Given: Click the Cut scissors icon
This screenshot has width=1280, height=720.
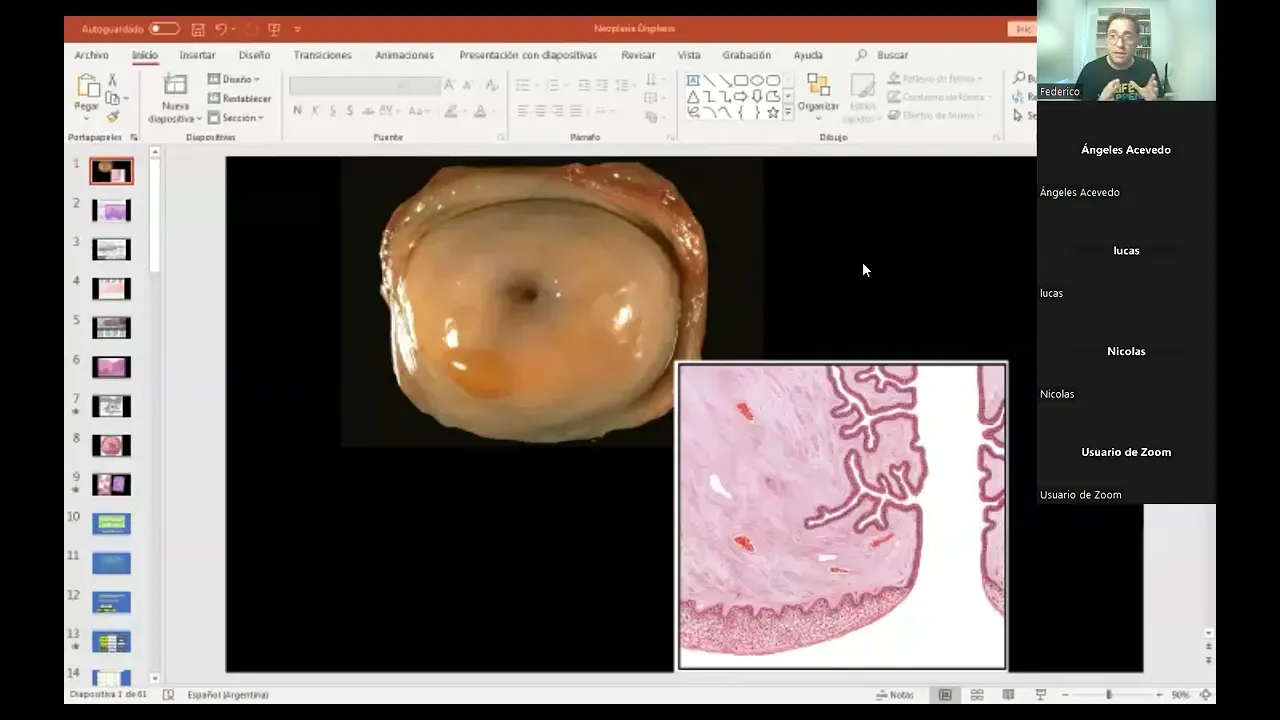Looking at the screenshot, I should [x=112, y=79].
